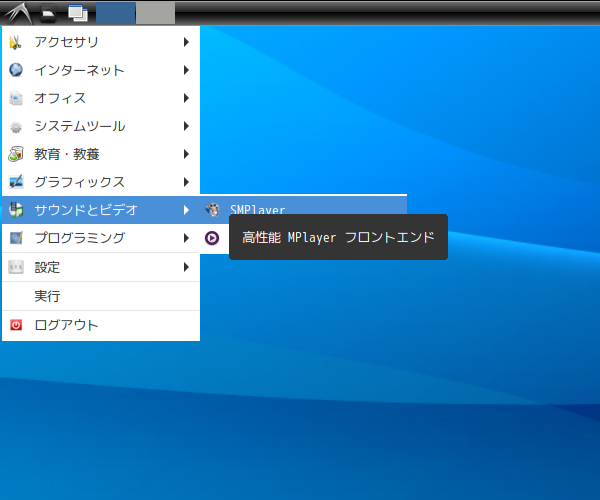The width and height of the screenshot is (600, 500).
Task: Click the gear icon beside システムツール
Action: (16, 126)
